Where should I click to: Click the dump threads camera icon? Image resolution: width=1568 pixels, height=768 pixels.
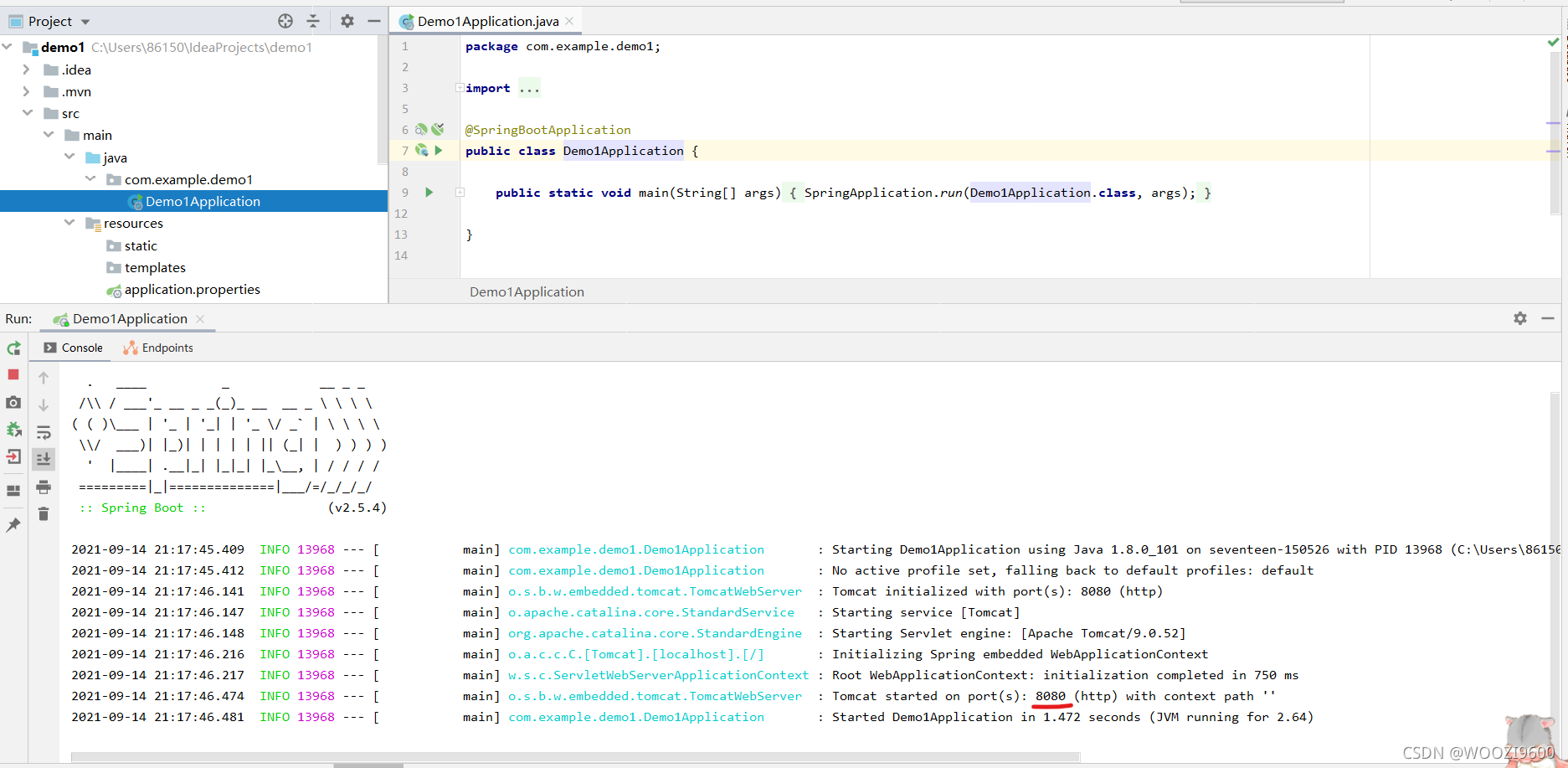coord(13,402)
